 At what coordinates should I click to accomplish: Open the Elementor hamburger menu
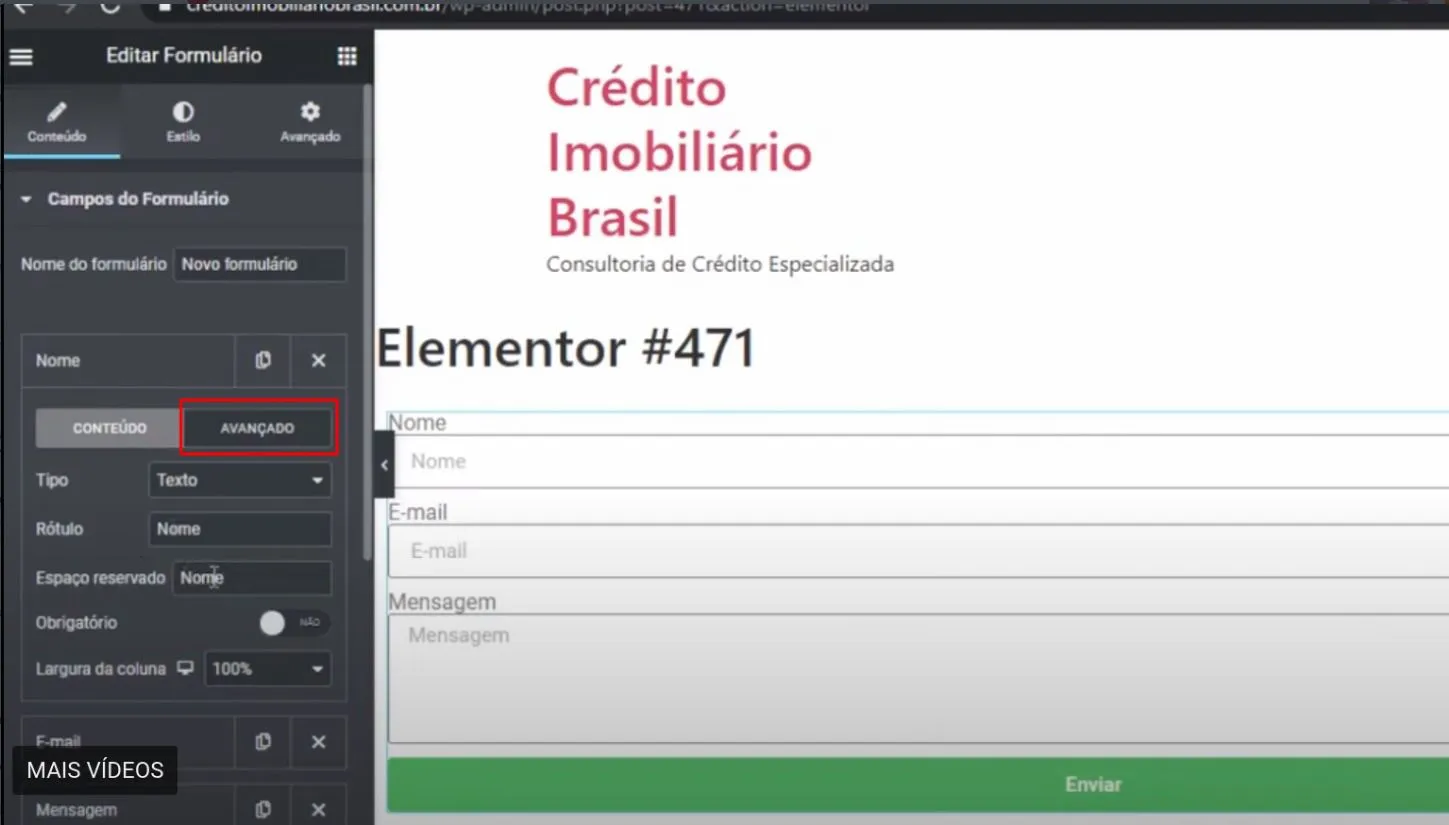(21, 57)
